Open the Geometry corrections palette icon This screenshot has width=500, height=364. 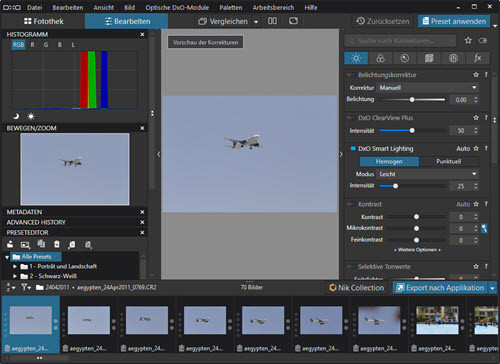coord(429,58)
